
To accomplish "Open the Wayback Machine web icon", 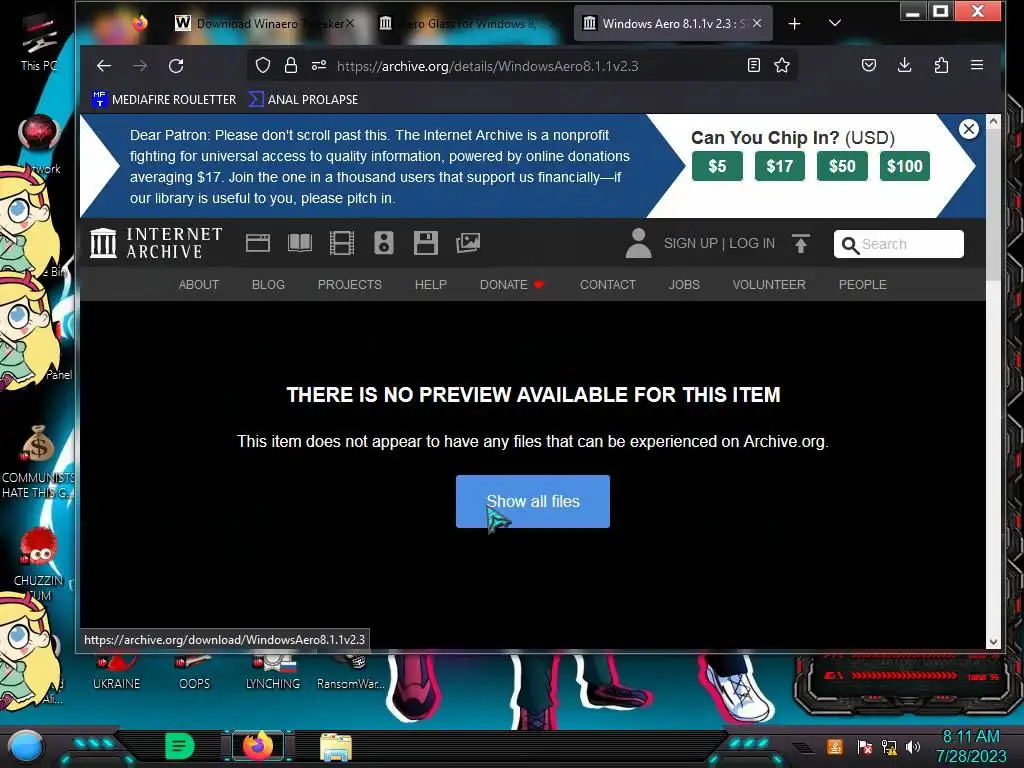I will pos(258,243).
